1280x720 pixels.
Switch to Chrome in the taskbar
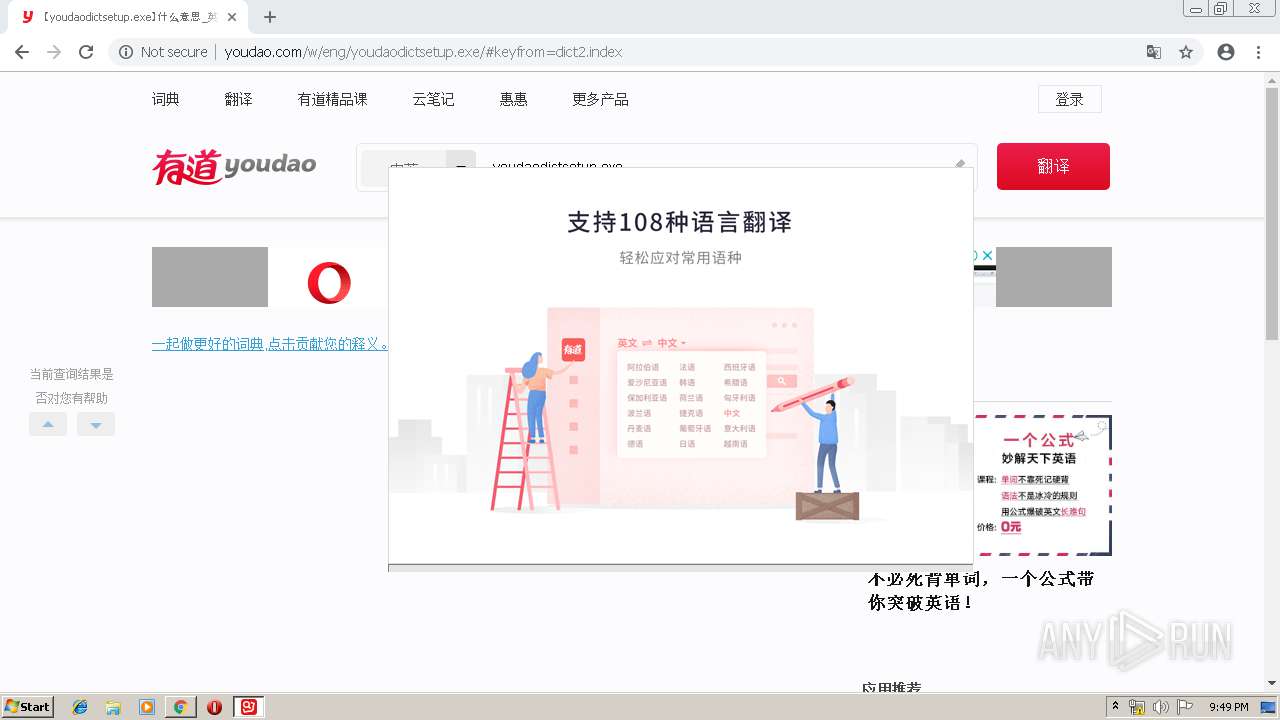click(x=180, y=707)
